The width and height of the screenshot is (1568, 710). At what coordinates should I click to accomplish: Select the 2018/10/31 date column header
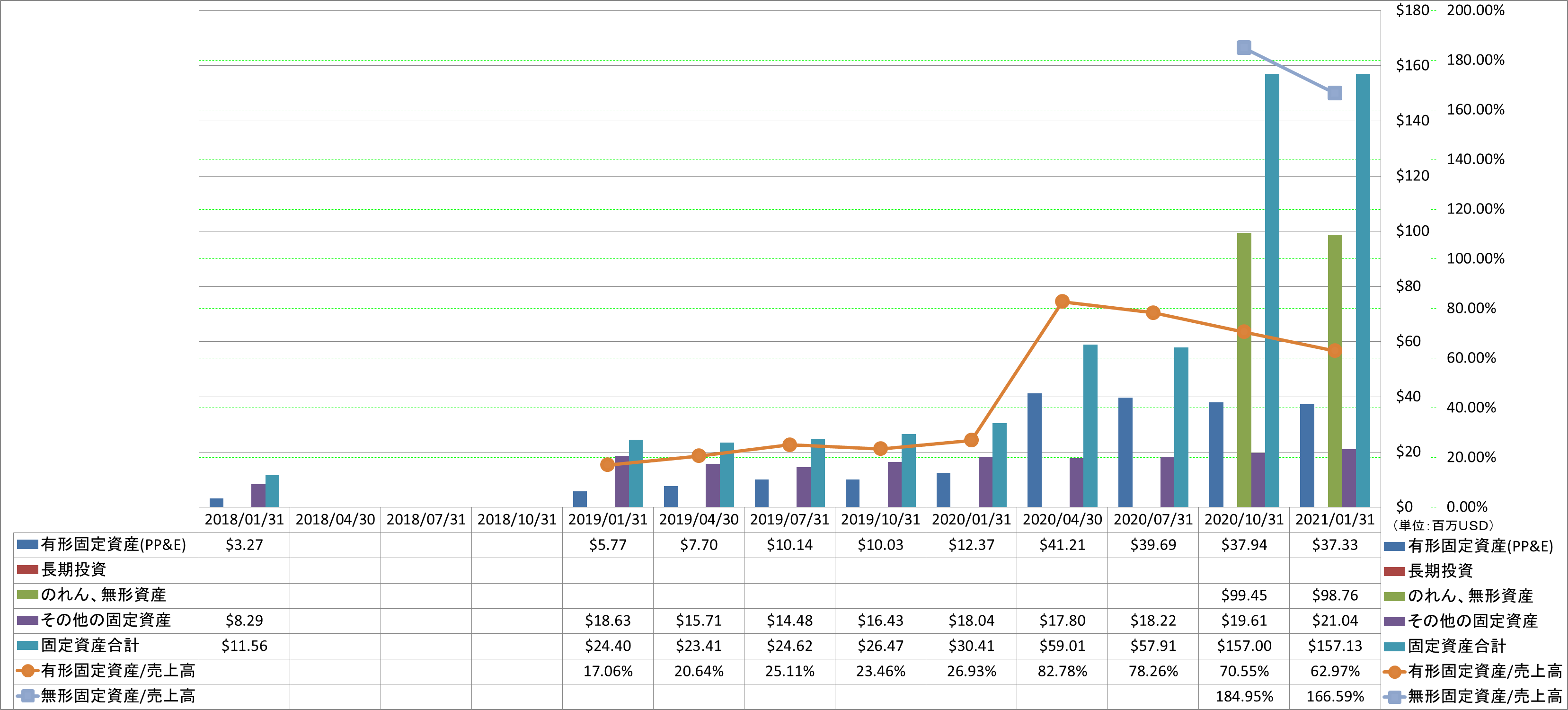(x=517, y=519)
